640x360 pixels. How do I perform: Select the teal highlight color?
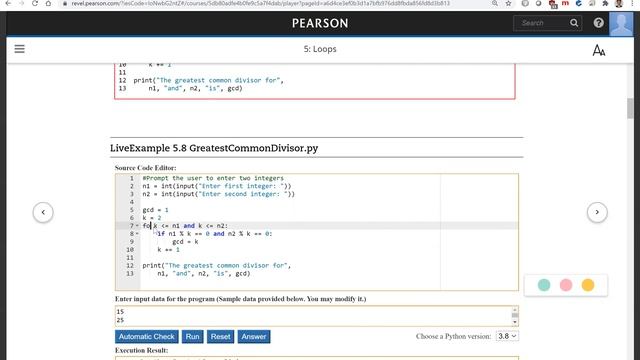coord(544,285)
